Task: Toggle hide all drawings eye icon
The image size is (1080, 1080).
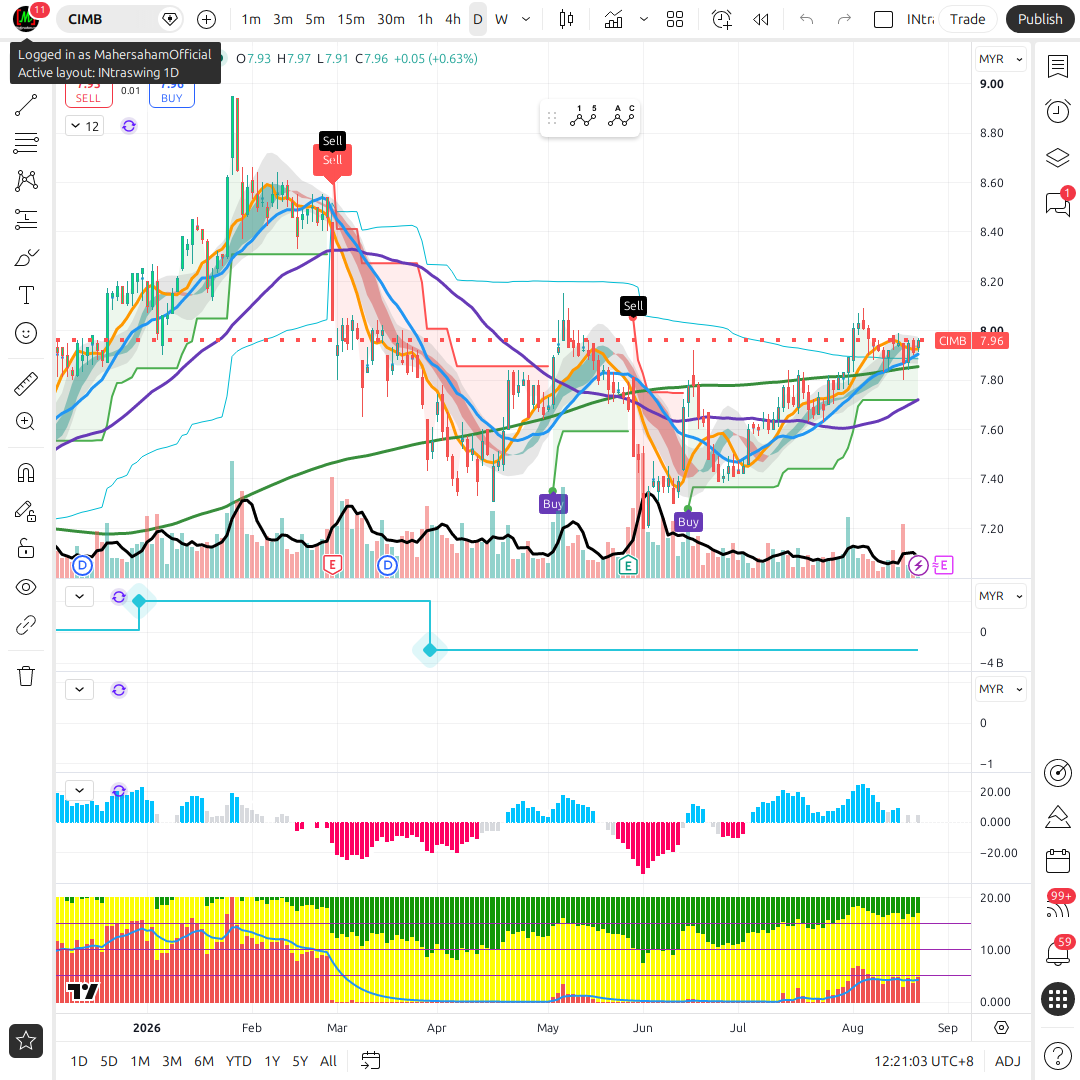Action: (x=26, y=588)
